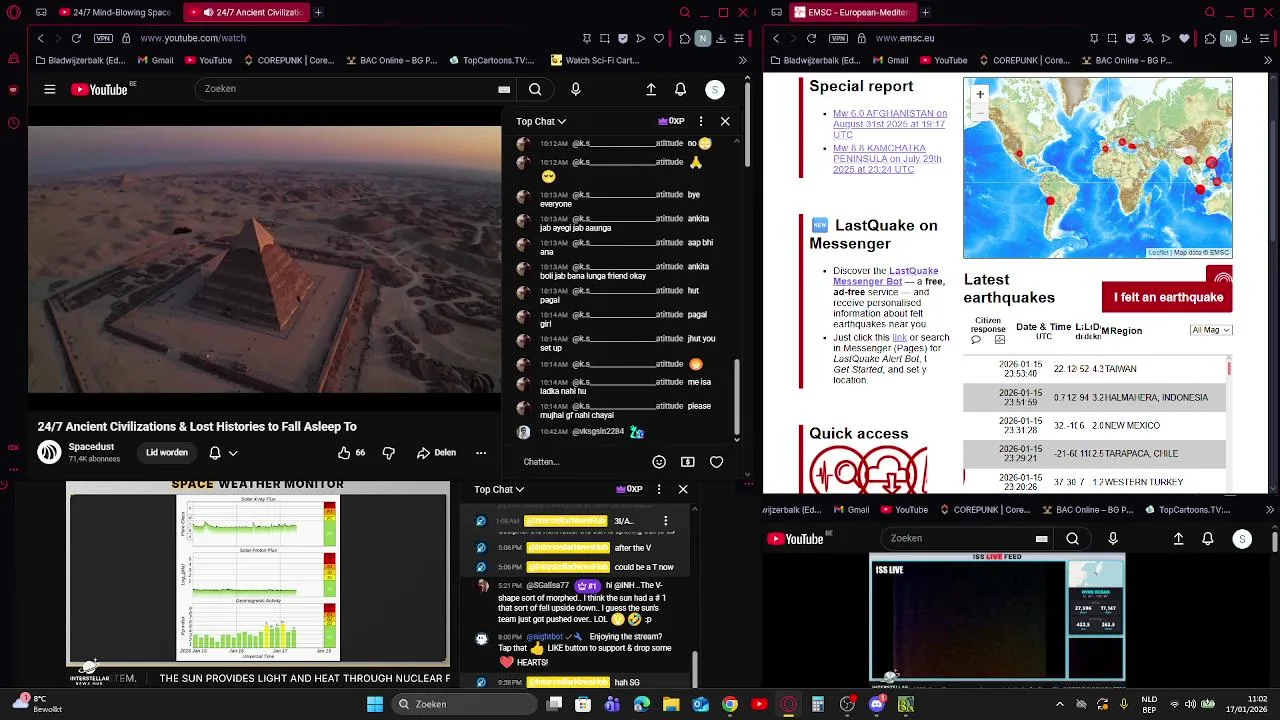The width and height of the screenshot is (1280, 720).
Task: Open the account avatar in the top-left YouTube header
Action: (714, 89)
